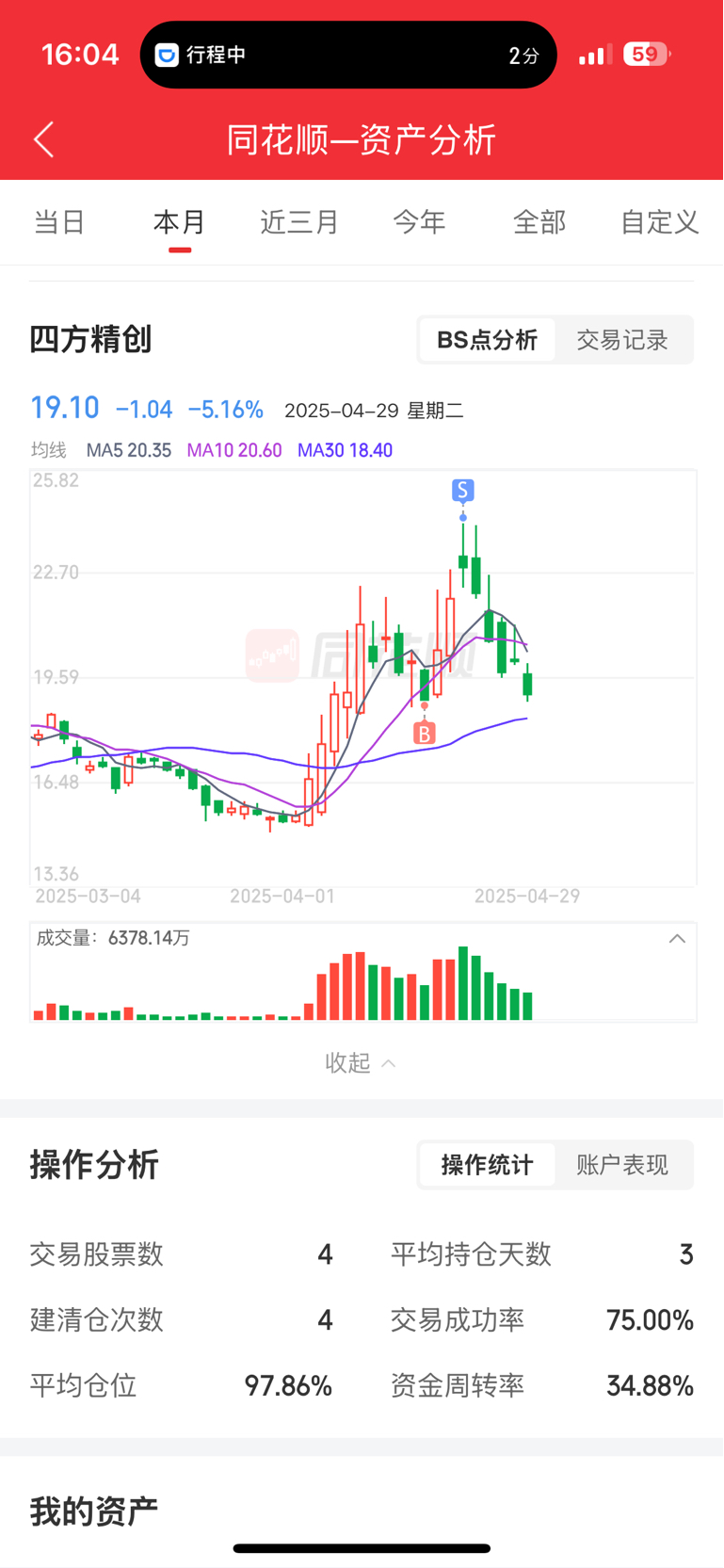This screenshot has height=1568, width=724.
Task: Open the 全部 tab
Action: 539,222
